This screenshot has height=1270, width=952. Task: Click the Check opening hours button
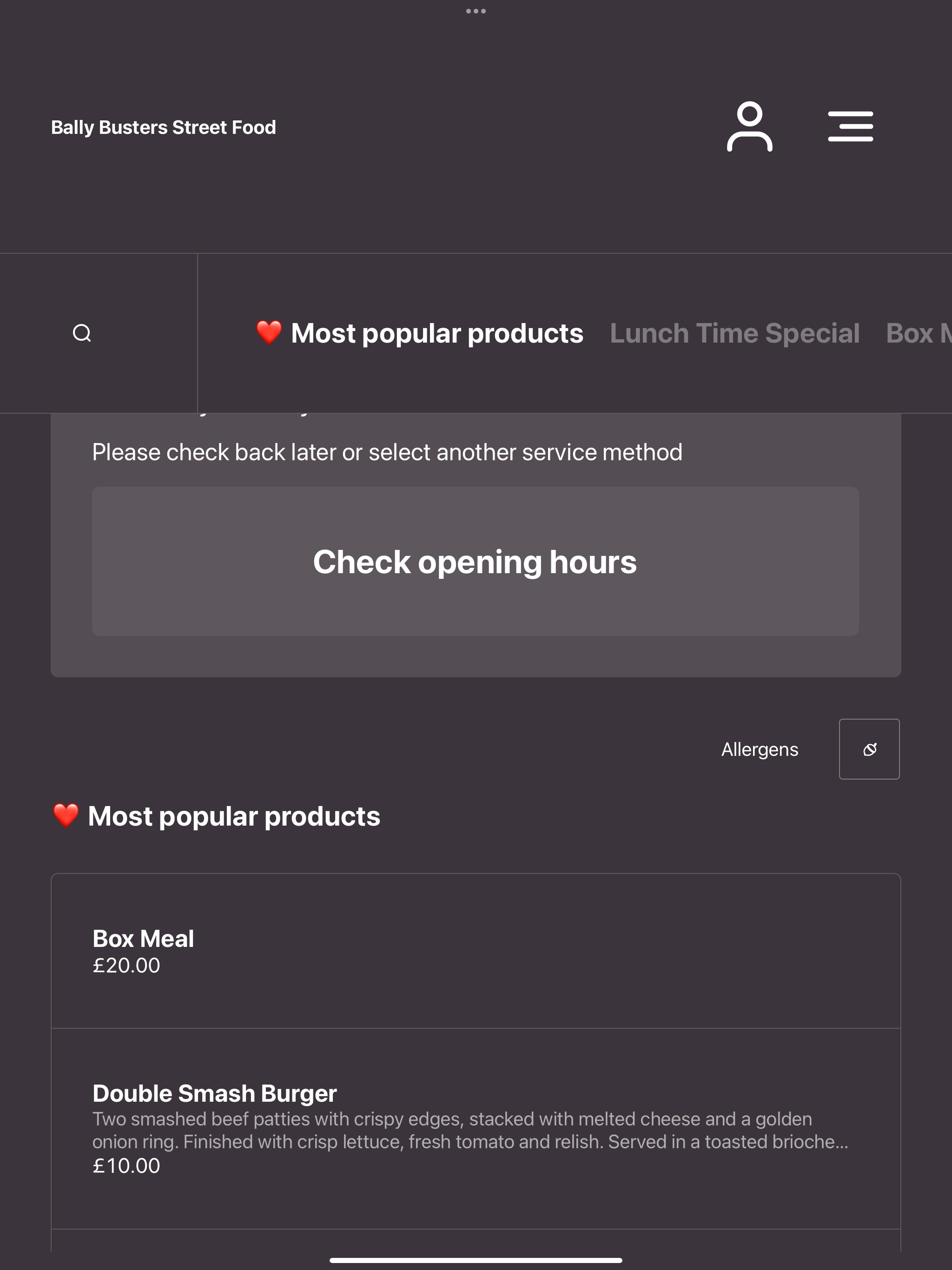(476, 561)
